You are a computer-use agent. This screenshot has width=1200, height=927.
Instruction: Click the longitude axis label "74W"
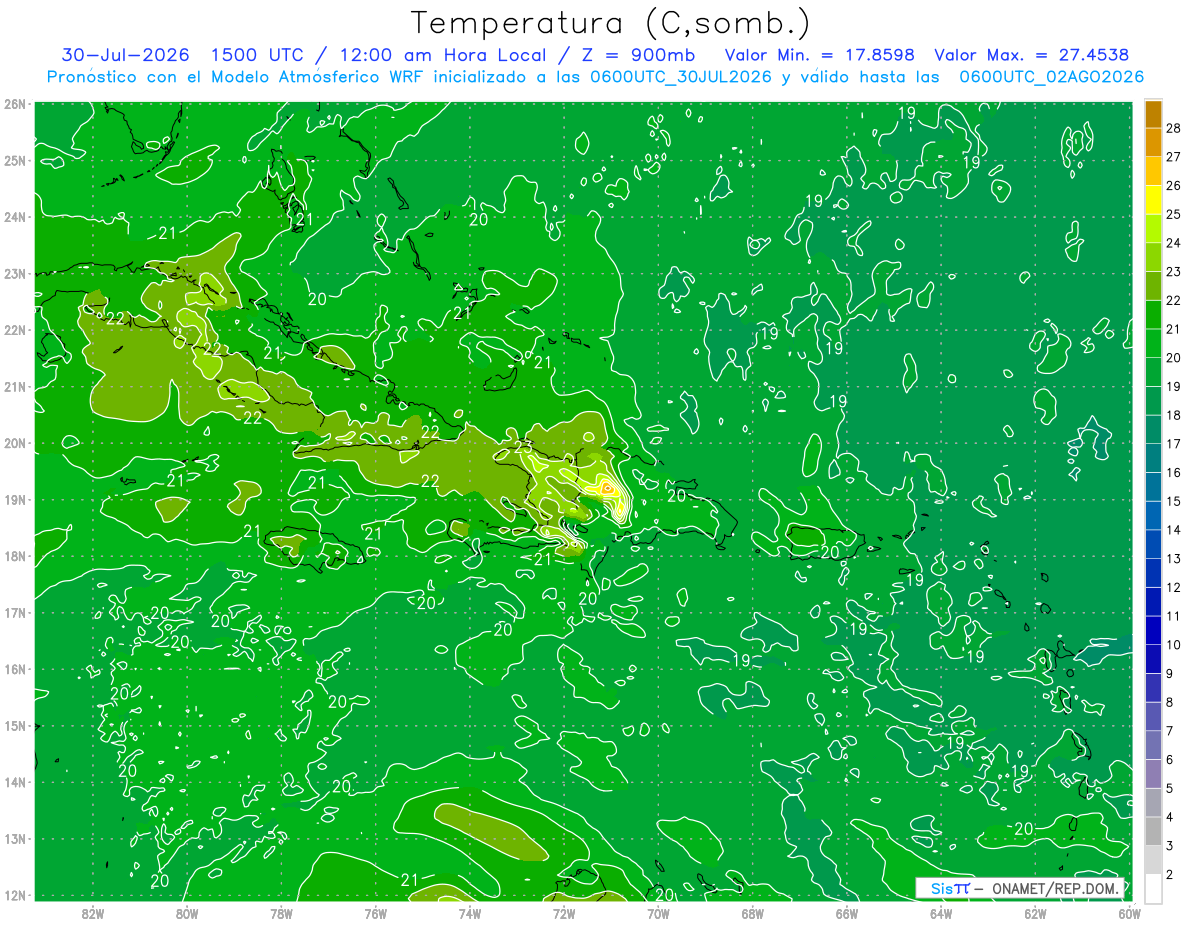[x=470, y=913]
